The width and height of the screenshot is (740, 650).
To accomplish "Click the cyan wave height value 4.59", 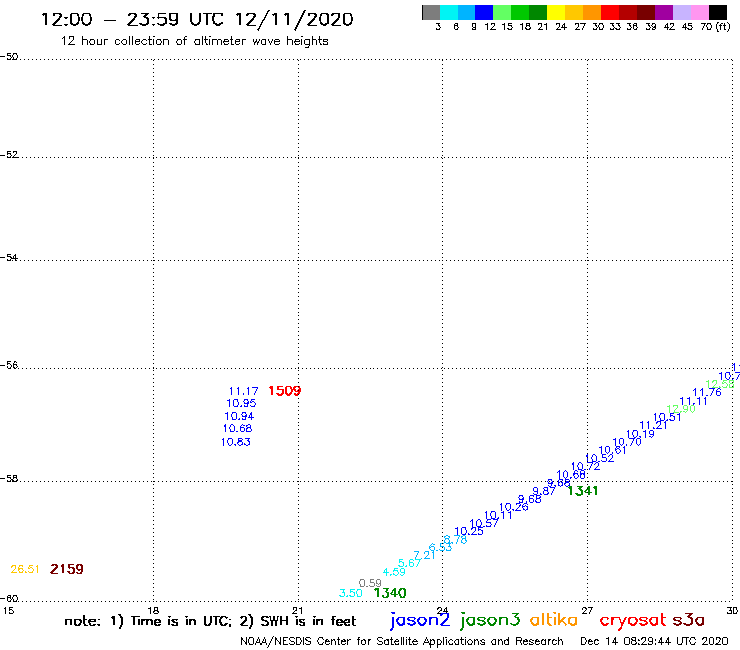I will click(x=394, y=572).
